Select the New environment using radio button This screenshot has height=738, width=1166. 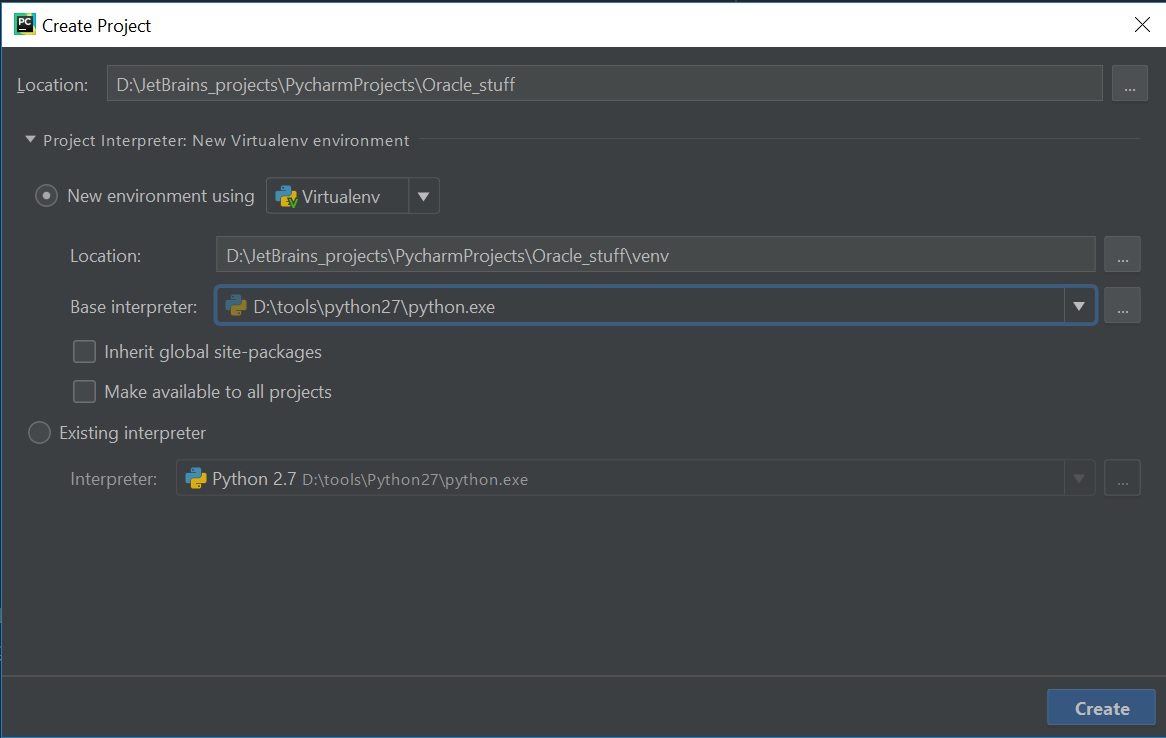pos(46,196)
